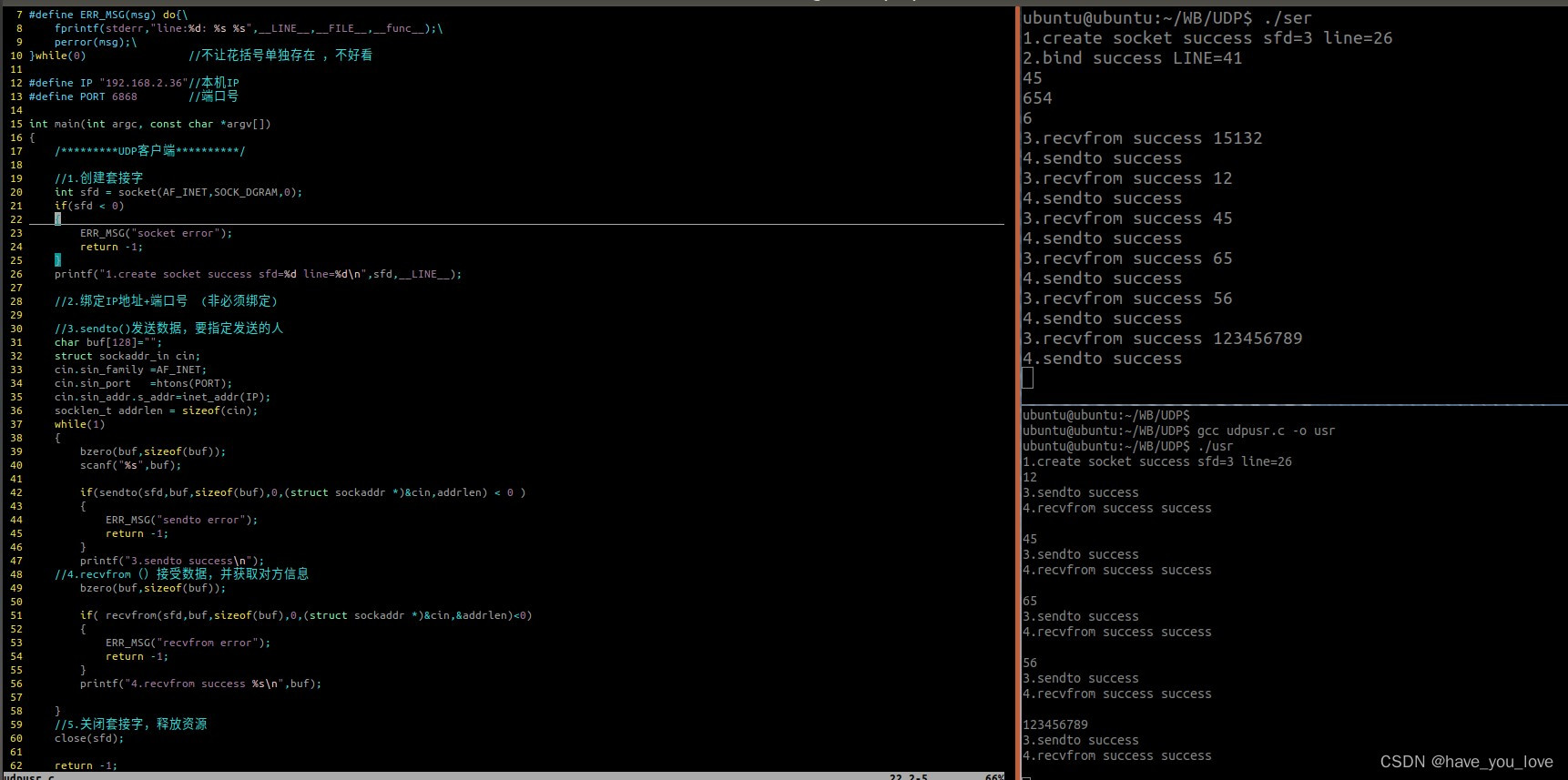Click the 'while(1)' line in the editor
The image size is (1568, 780).
[80, 424]
